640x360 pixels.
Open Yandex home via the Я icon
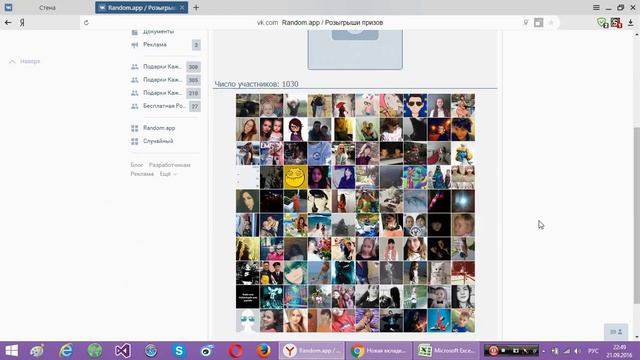click(x=22, y=23)
